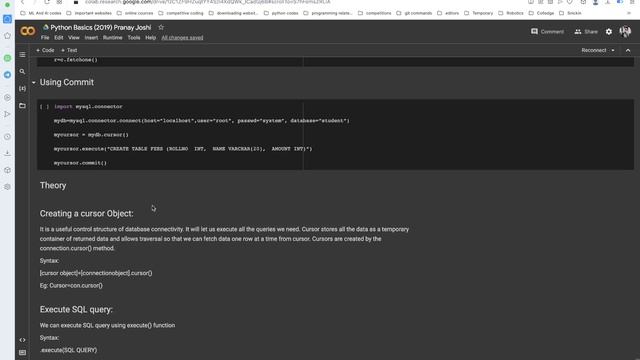Click the gear icon in browser left sidebar
Viewport: 640px width, 360px height.
(7, 187)
